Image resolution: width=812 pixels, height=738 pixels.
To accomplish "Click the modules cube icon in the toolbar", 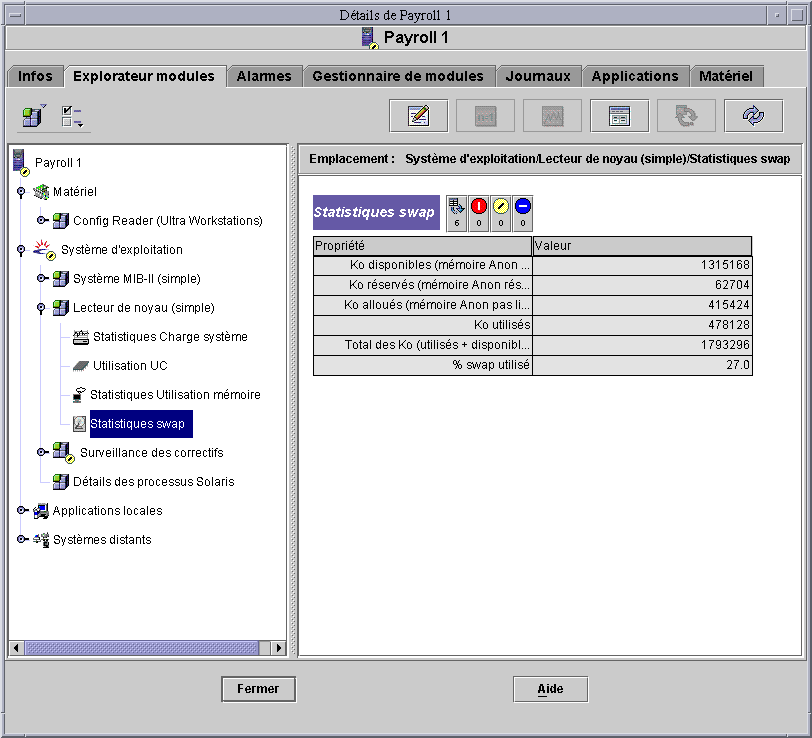I will (34, 115).
